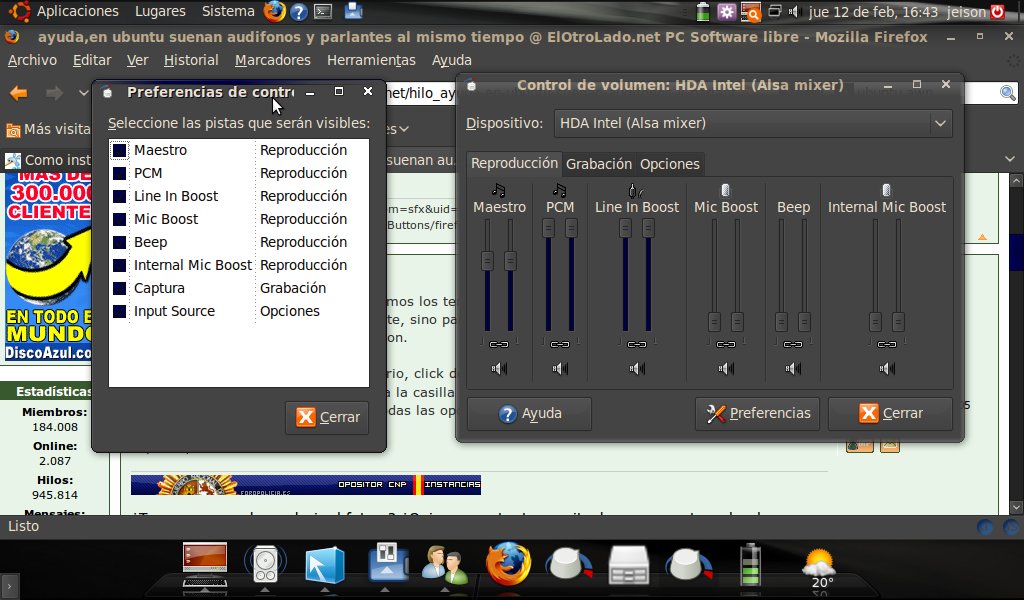This screenshot has height=600, width=1024.
Task: Open the Lugares panel menu
Action: tap(160, 11)
